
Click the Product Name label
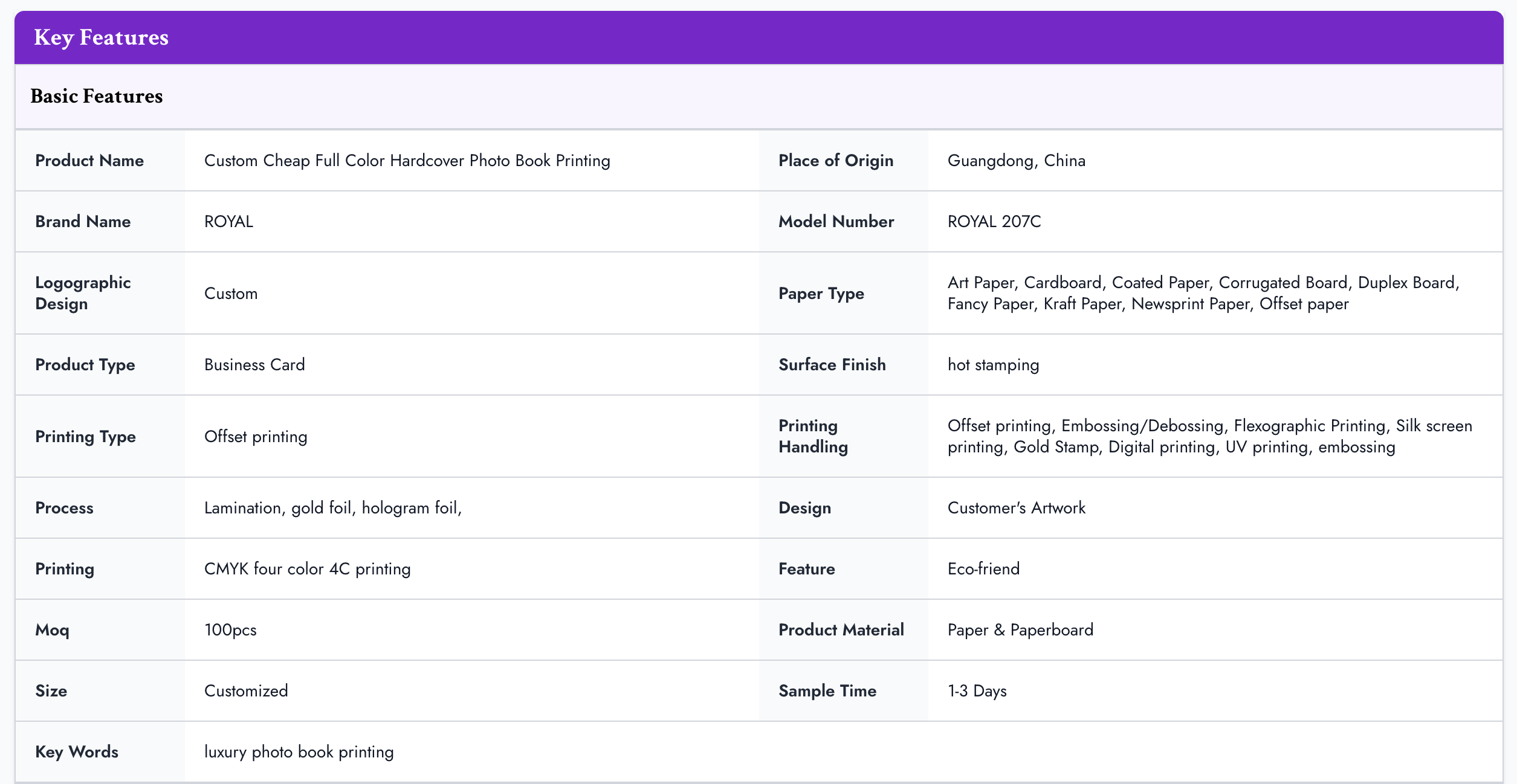click(x=89, y=161)
